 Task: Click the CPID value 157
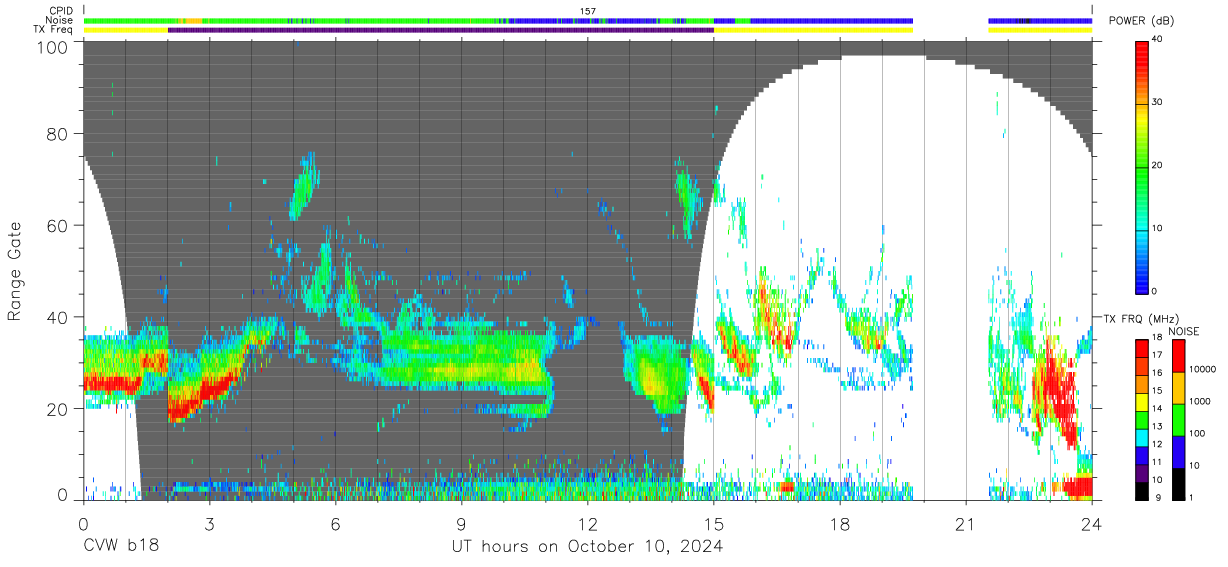[588, 11]
